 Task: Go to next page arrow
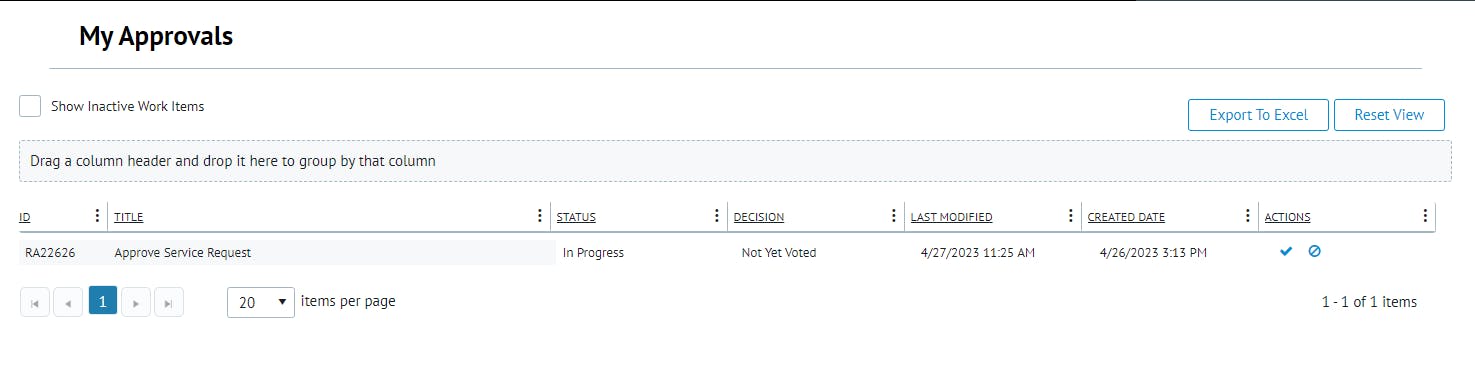[x=136, y=302]
